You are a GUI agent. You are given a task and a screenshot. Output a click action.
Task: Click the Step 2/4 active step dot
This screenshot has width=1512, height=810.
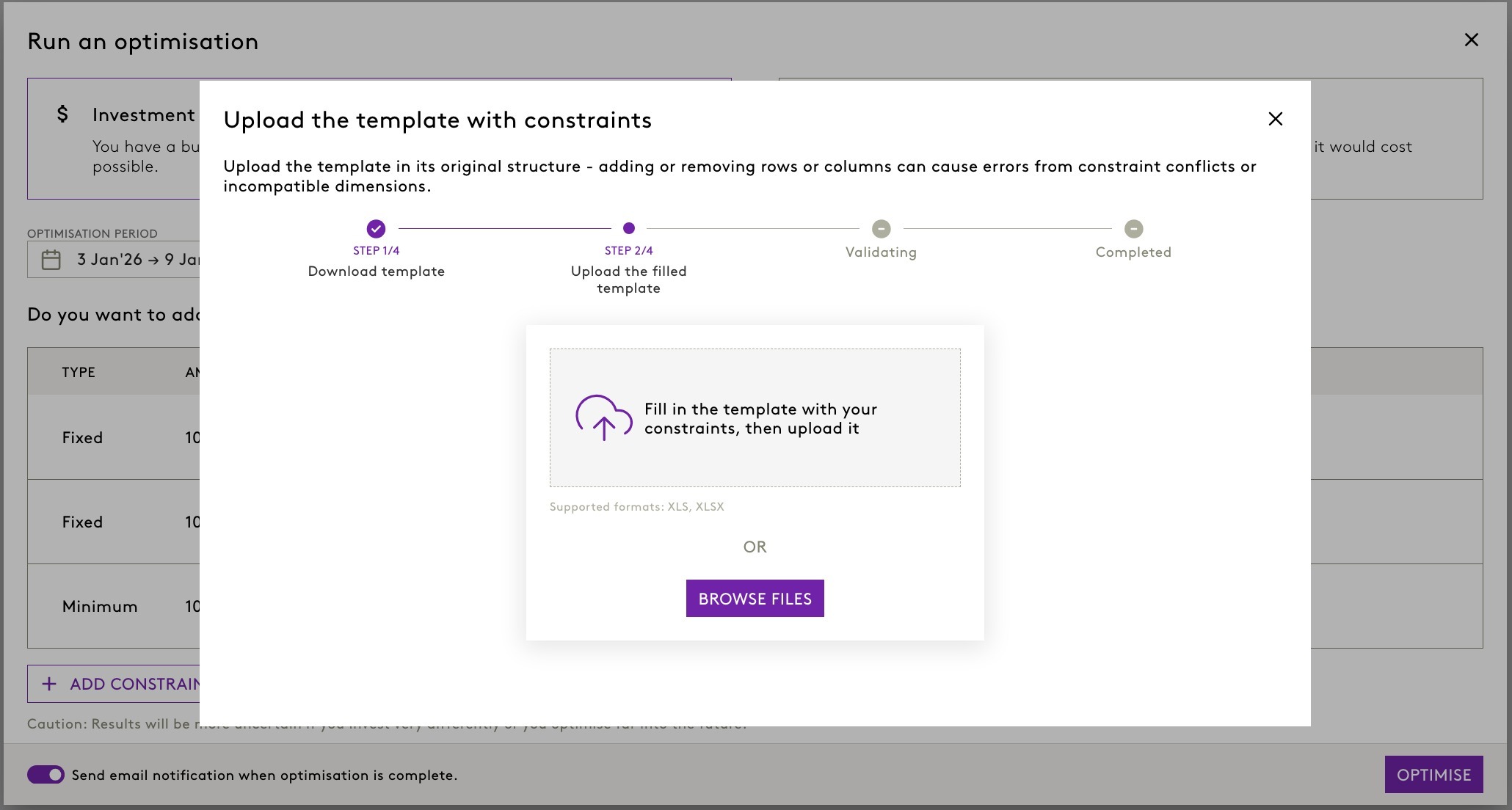click(628, 228)
